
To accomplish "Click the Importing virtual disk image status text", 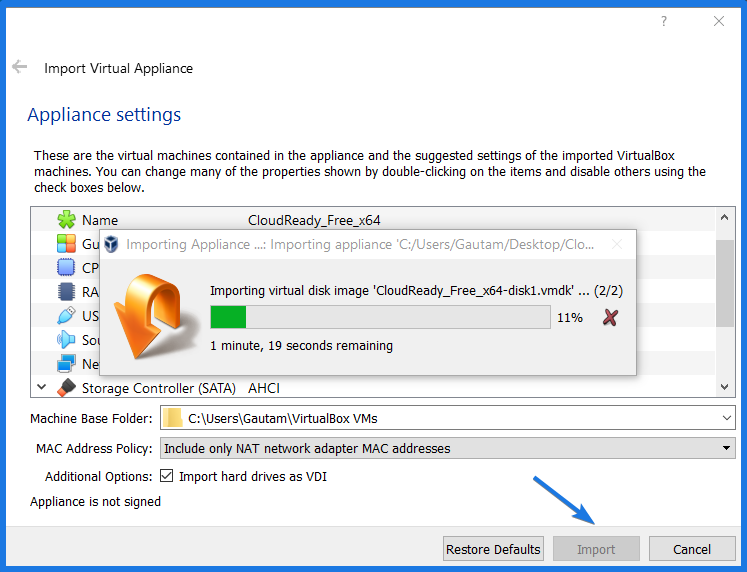I will coord(416,291).
